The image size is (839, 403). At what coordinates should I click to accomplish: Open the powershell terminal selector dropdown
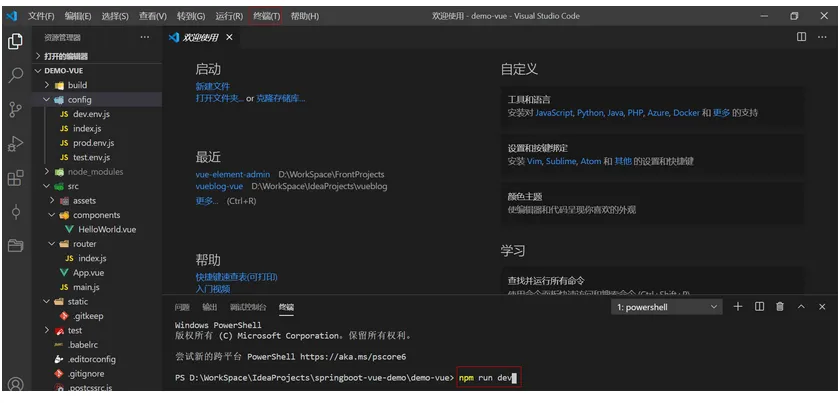(667, 307)
